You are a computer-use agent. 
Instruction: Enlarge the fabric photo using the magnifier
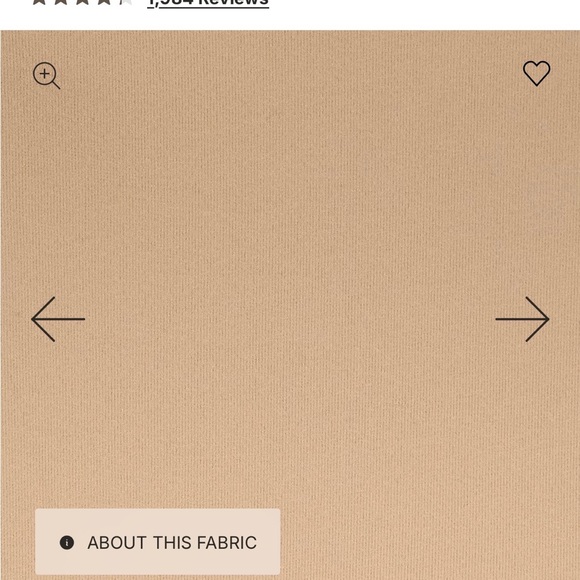(46, 75)
